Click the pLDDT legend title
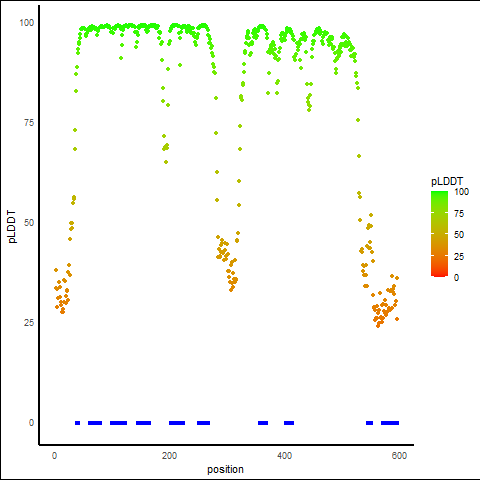480x480 pixels. click(447, 182)
